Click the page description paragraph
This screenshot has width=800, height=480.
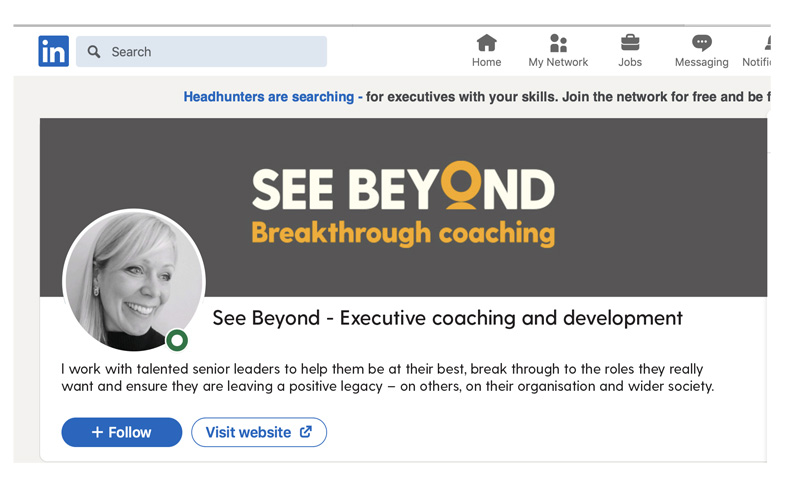coord(388,377)
